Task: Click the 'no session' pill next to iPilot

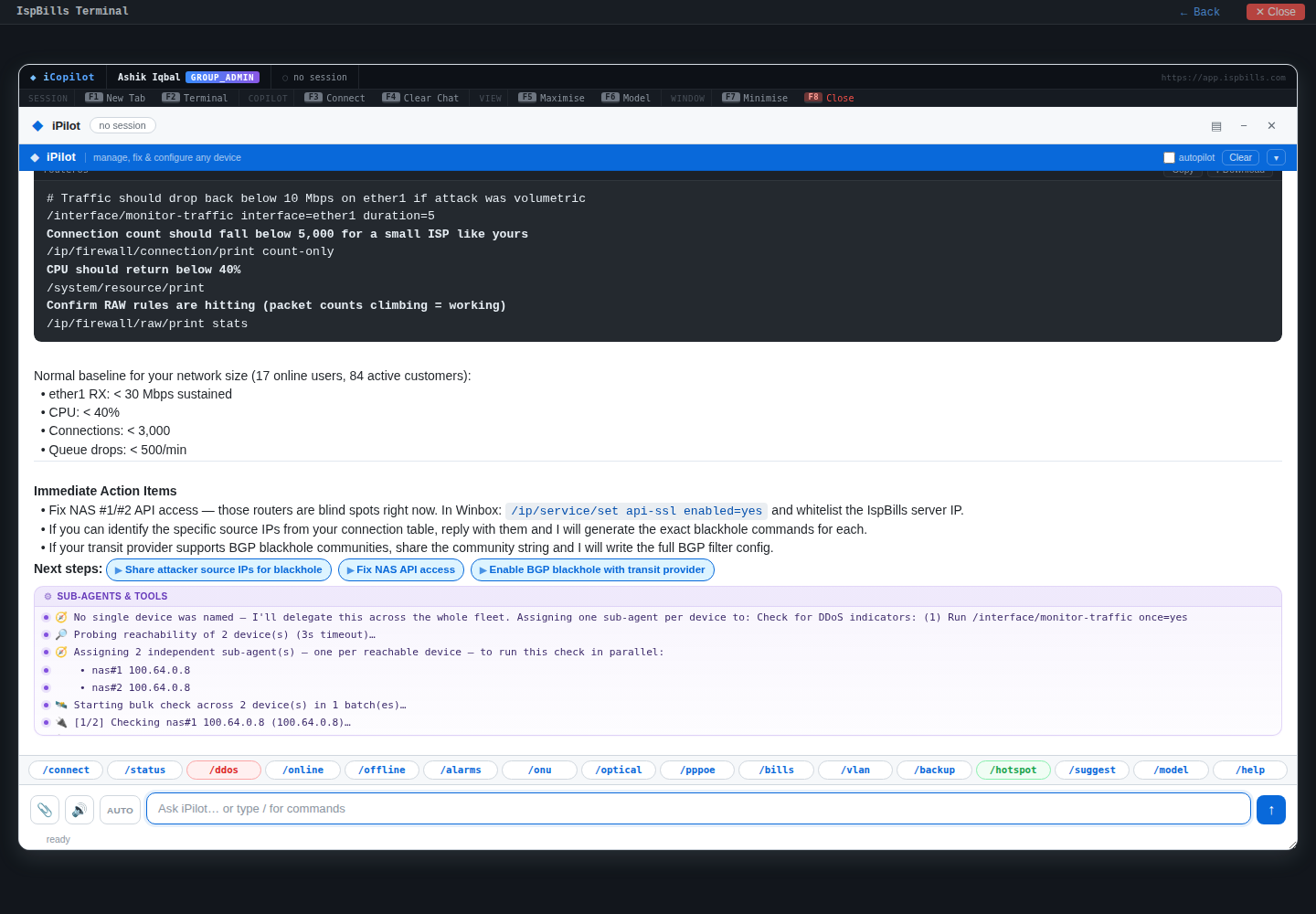Action: (x=122, y=126)
